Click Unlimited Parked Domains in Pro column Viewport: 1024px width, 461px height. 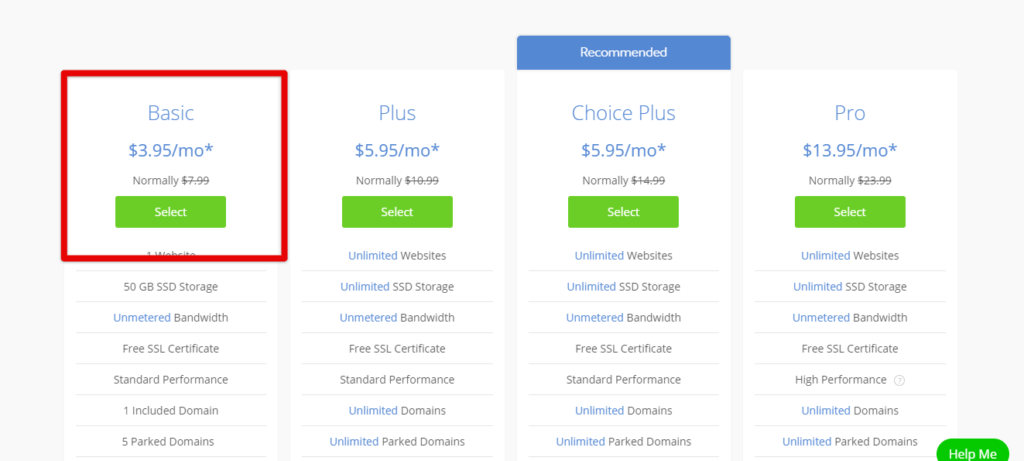pos(850,442)
